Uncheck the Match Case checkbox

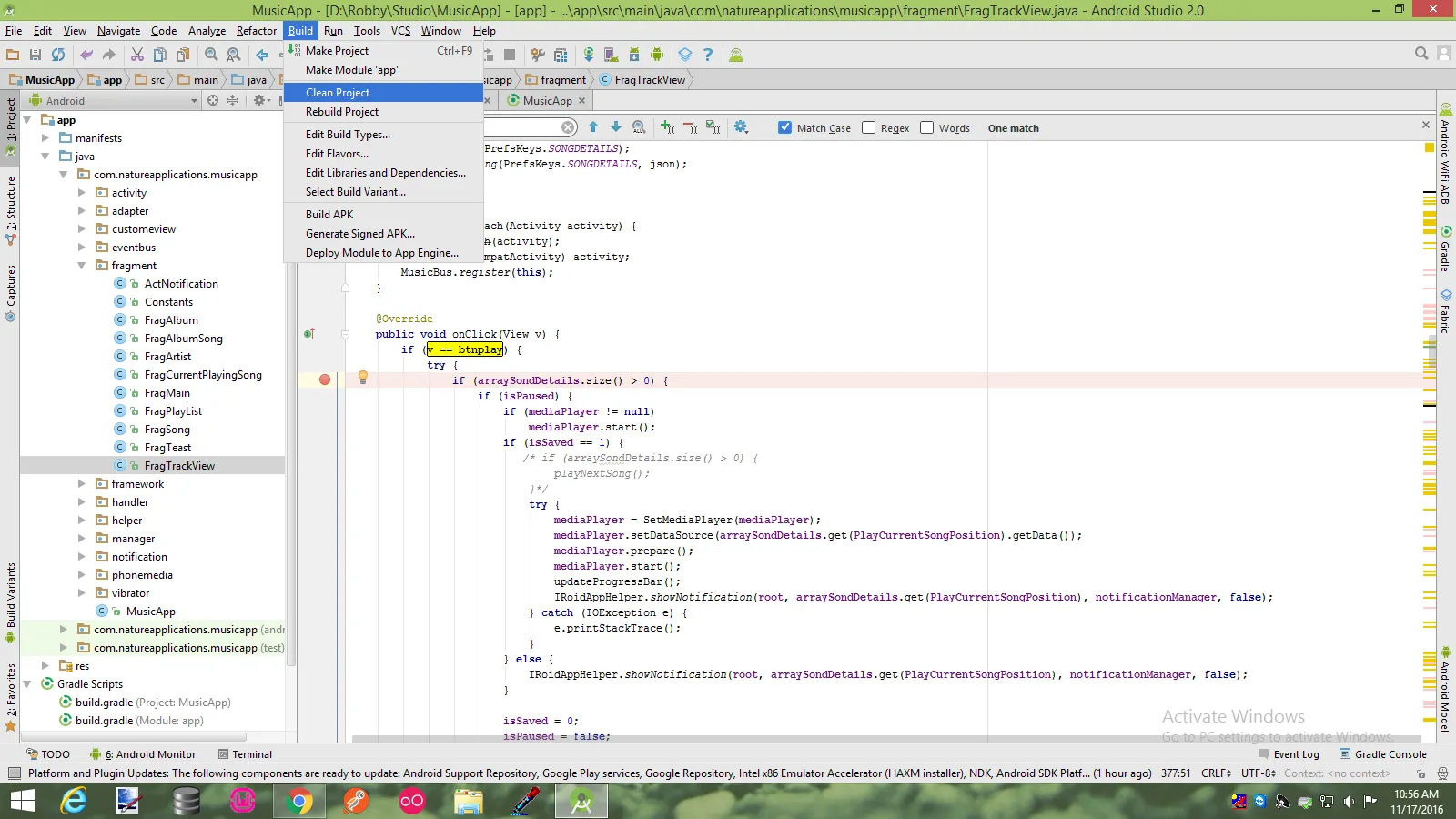point(785,128)
